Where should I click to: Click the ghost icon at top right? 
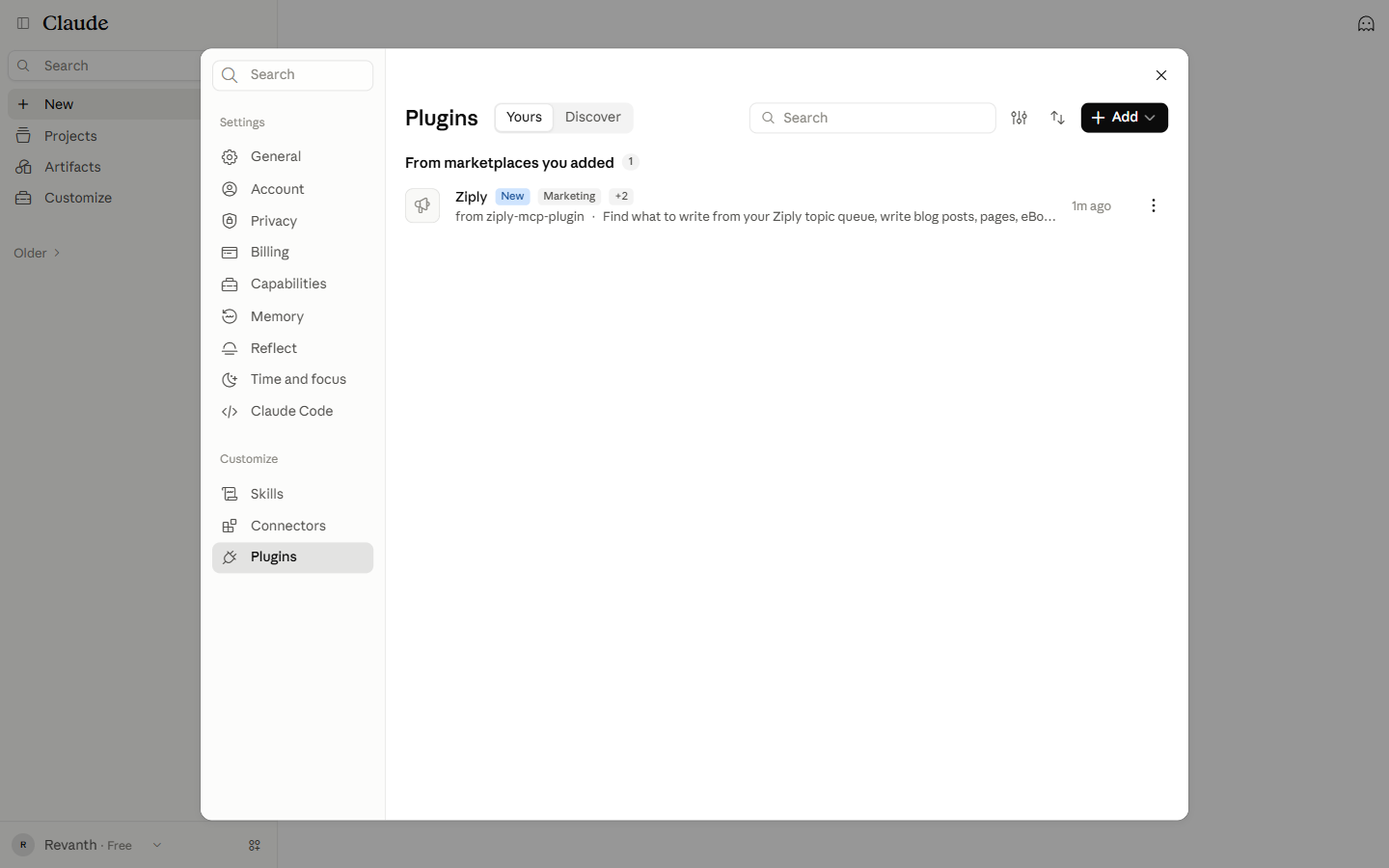1366,23
